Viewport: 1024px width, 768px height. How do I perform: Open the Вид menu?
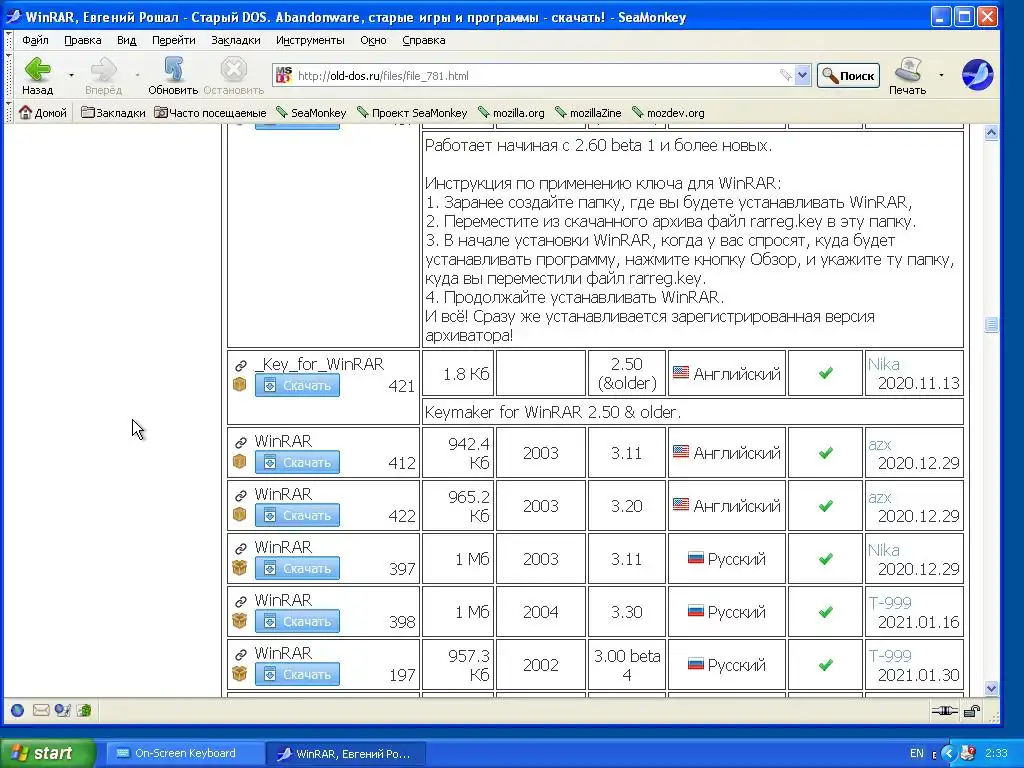click(127, 40)
